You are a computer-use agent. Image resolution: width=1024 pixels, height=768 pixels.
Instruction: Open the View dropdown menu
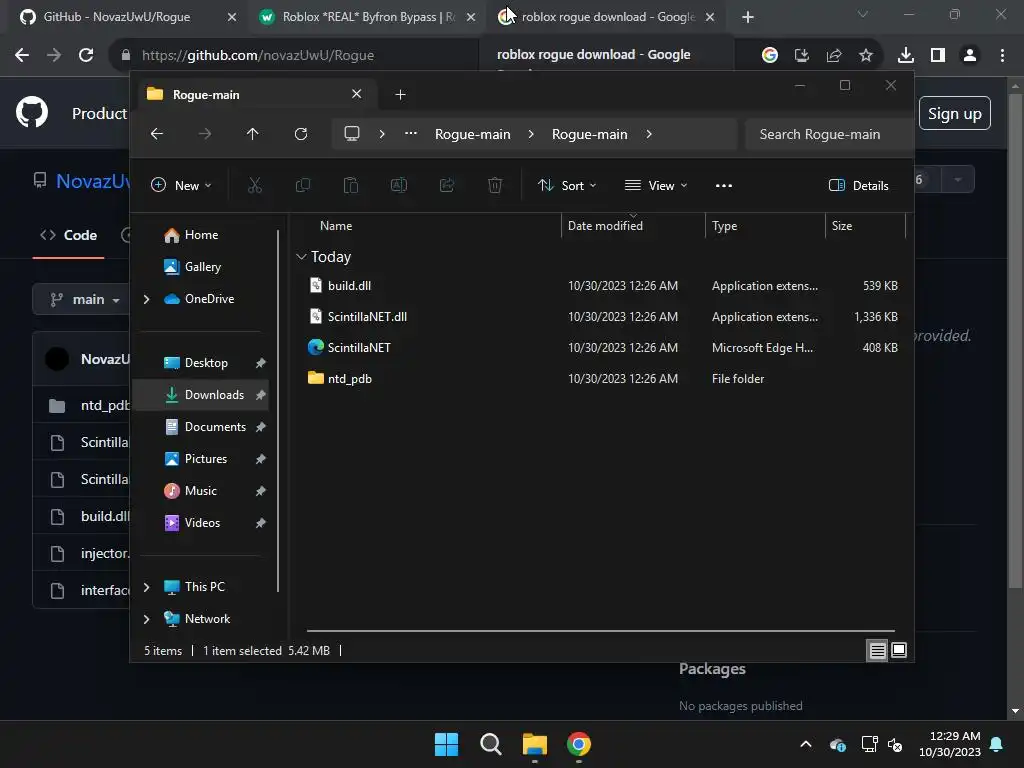point(656,185)
